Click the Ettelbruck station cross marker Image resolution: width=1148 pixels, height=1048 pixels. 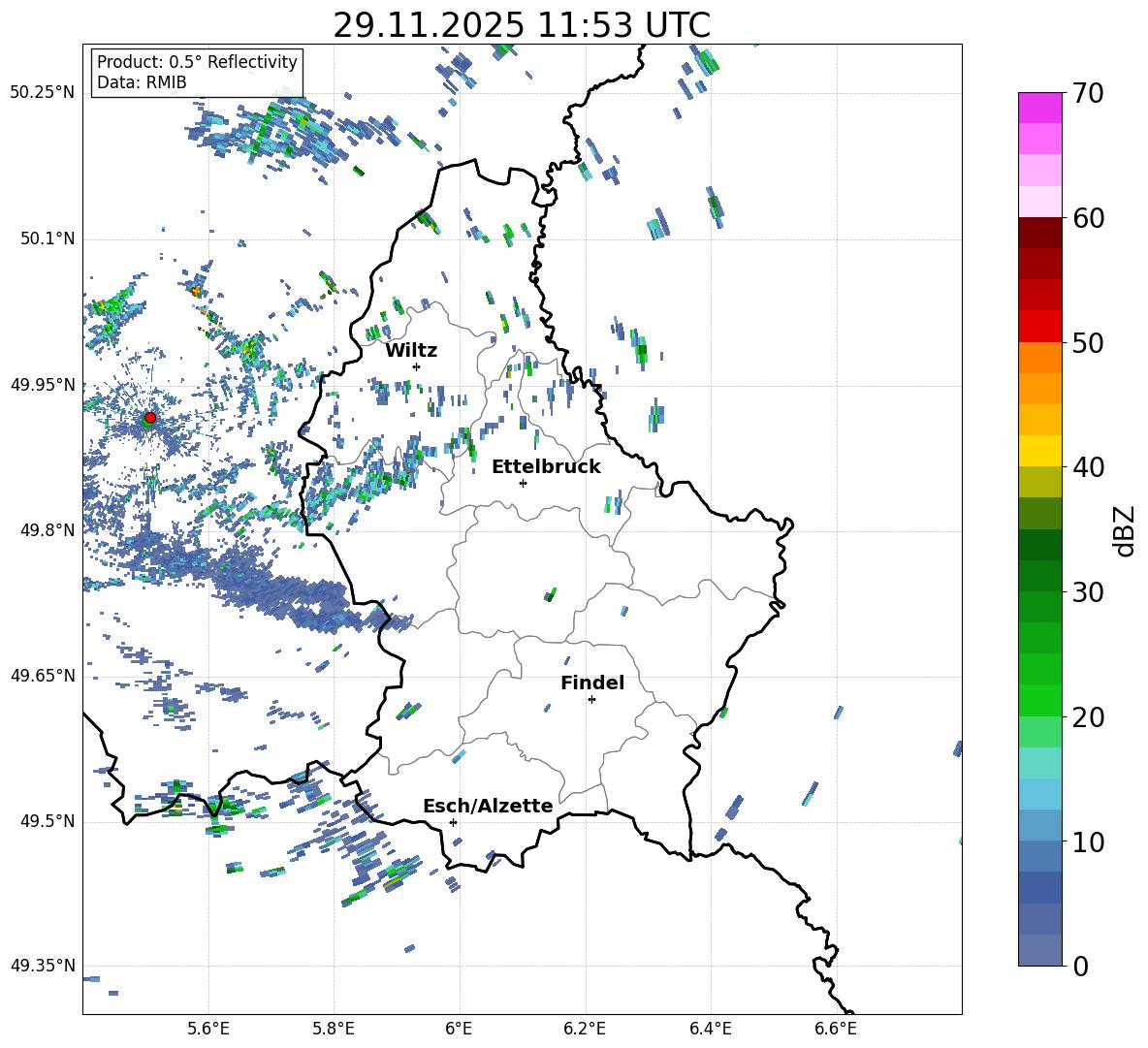[x=523, y=483]
